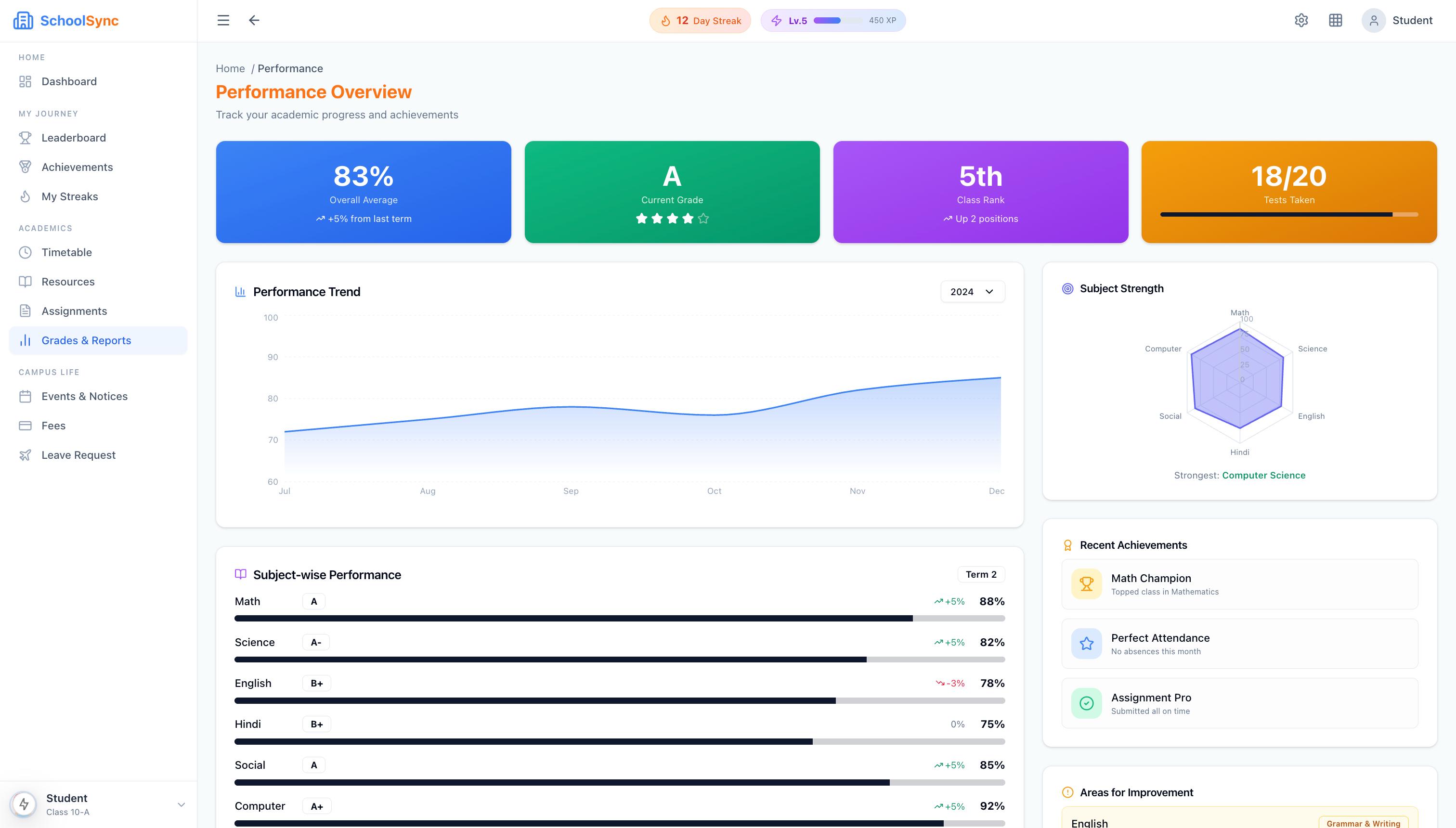Click the back arrow icon
The width and height of the screenshot is (1456, 828).
(254, 21)
